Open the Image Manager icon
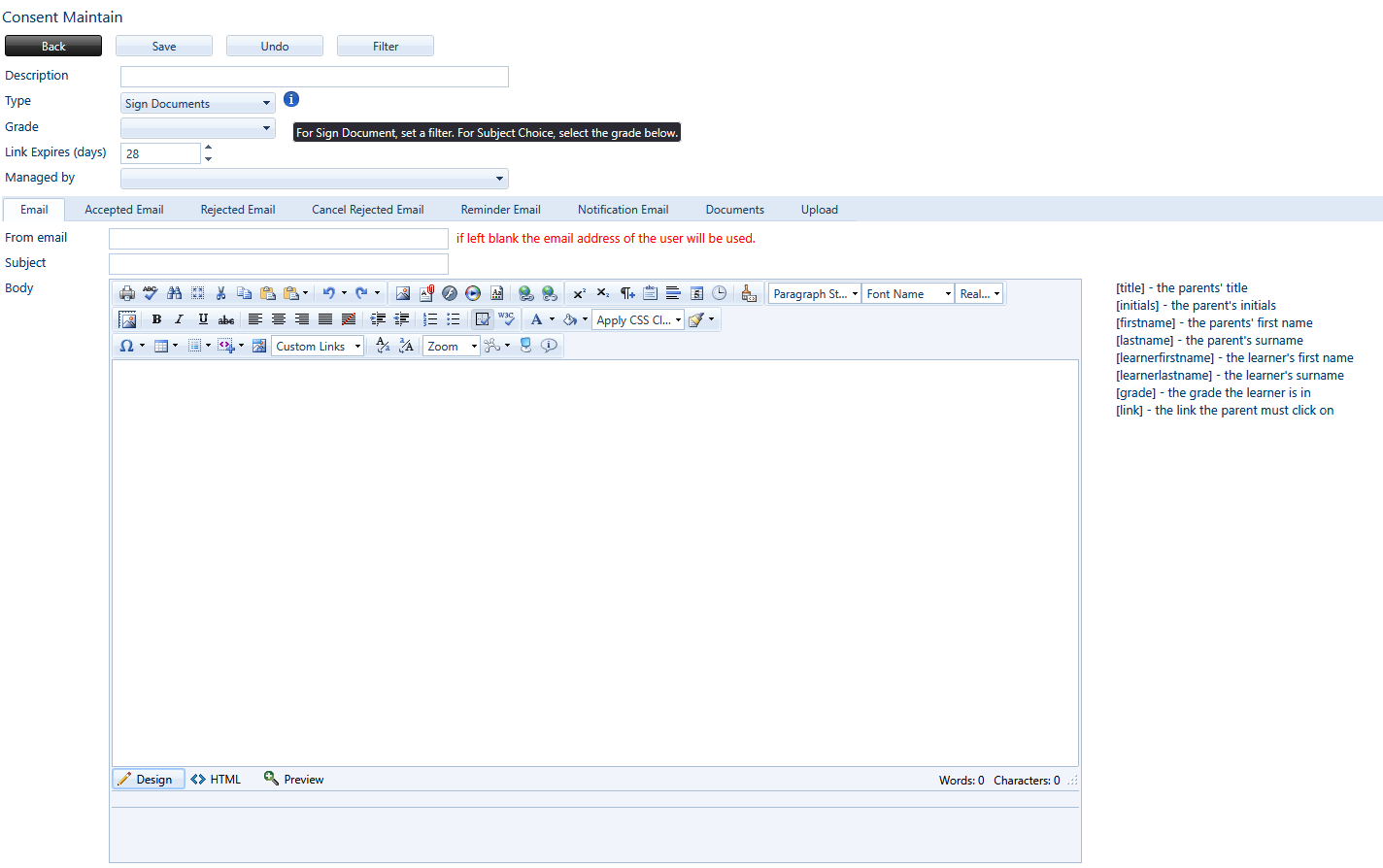Screen dimensions: 1383x868 [x=403, y=293]
